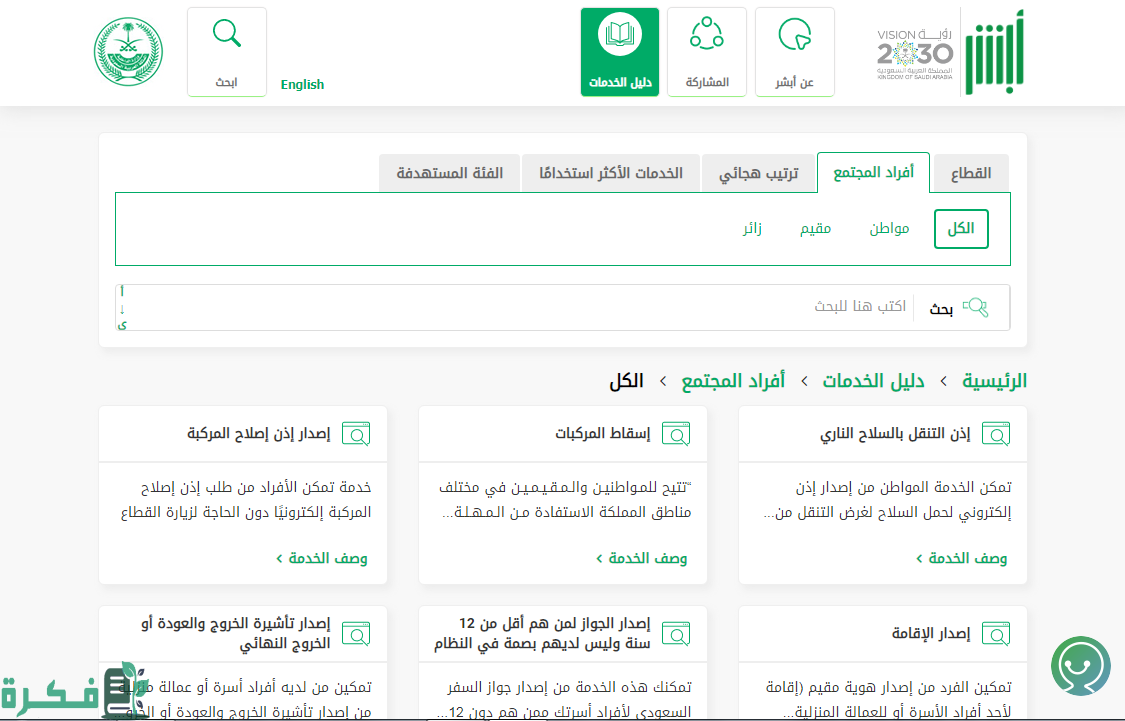
Task: Expand وصف الخدمة for إسقاط المركبات
Action: 642,558
